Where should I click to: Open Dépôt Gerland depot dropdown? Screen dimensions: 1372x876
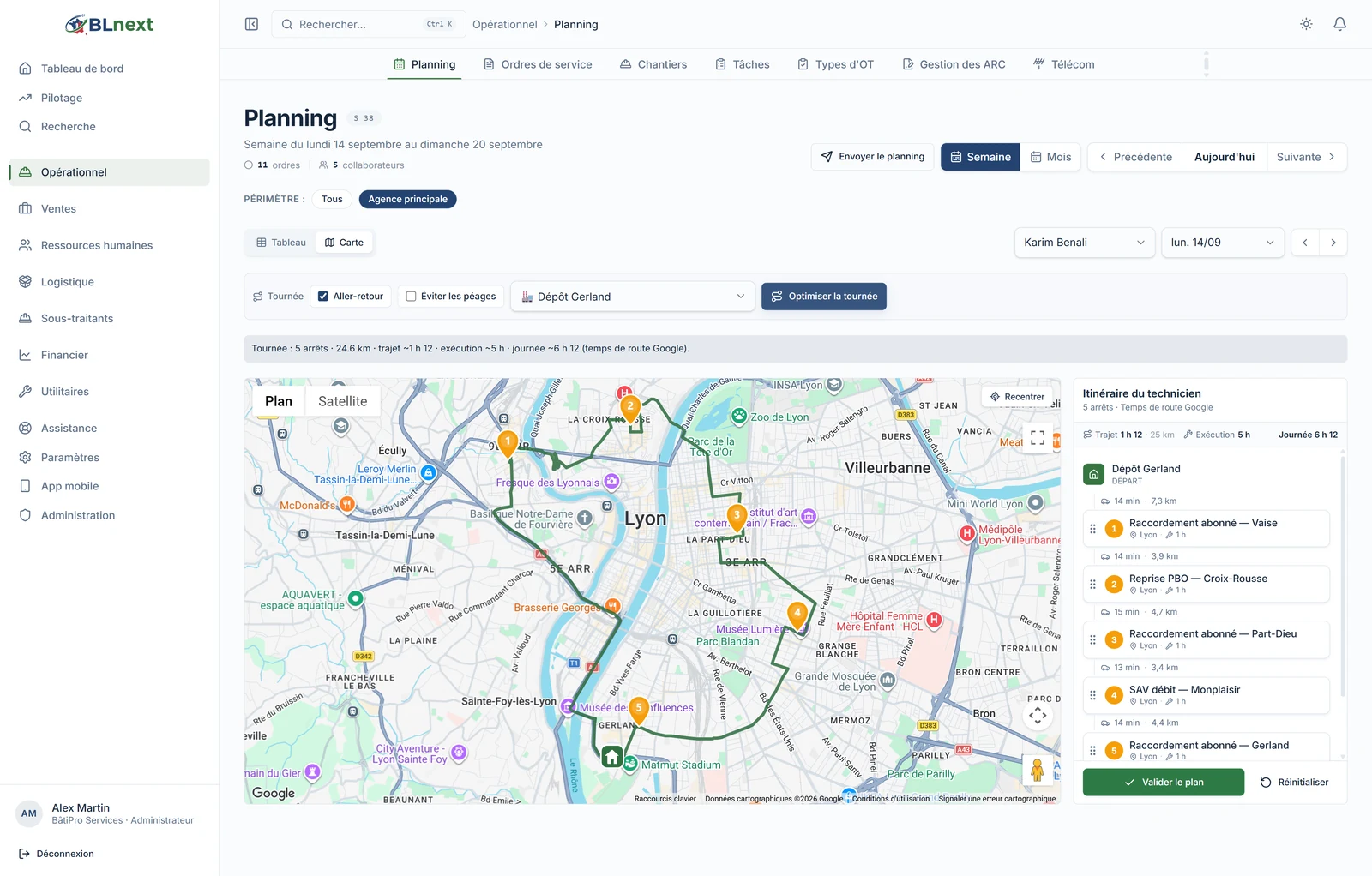click(x=633, y=297)
